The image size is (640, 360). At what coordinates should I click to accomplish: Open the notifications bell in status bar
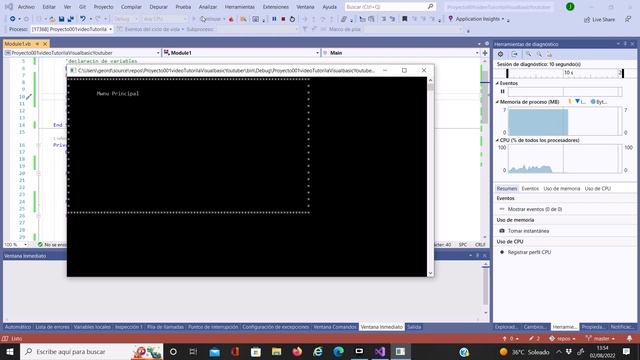pyautogui.click(x=629, y=338)
